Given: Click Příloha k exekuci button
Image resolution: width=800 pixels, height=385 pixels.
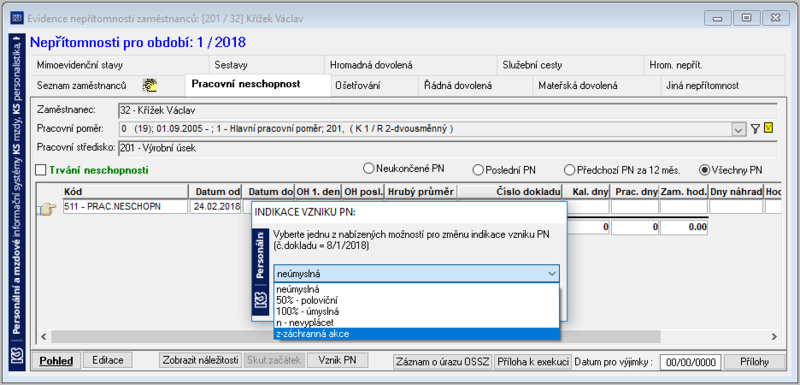Looking at the screenshot, I should tap(533, 362).
